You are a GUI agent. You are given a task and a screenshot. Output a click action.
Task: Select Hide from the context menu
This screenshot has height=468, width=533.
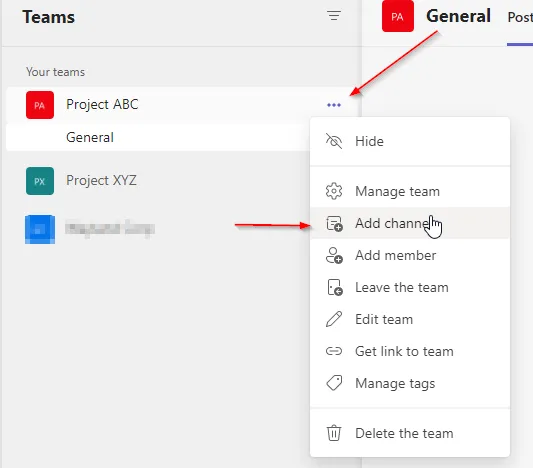pos(410,141)
